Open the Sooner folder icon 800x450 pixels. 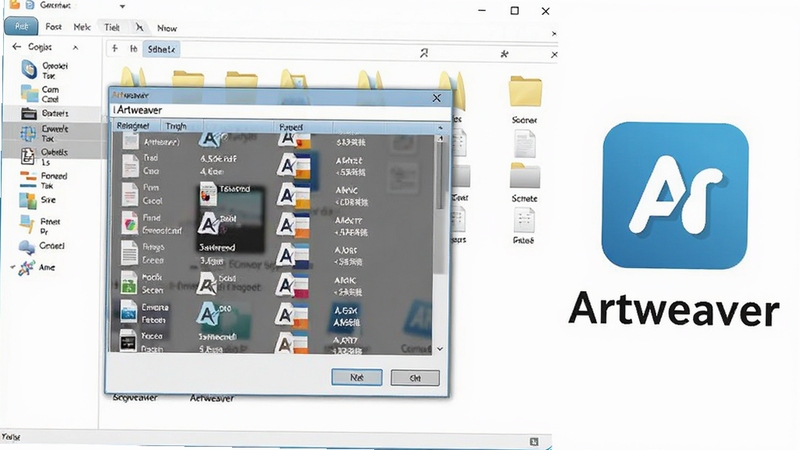click(525, 91)
